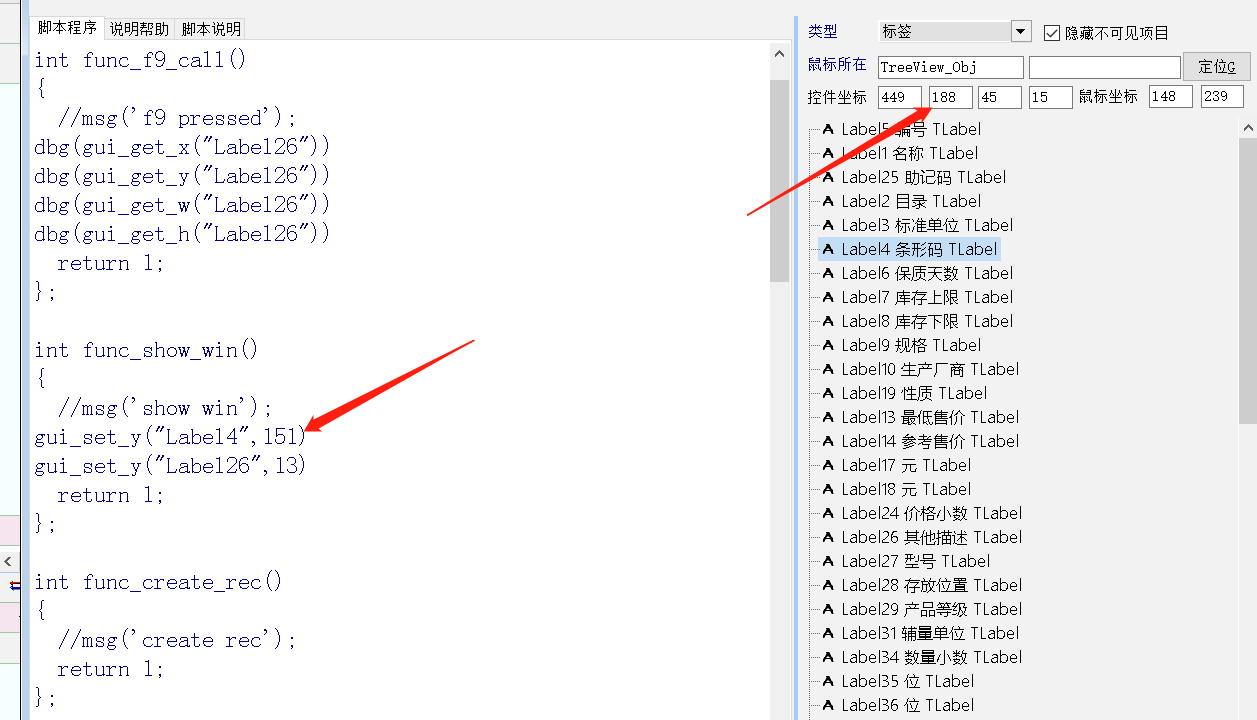1257x720 pixels.
Task: Select Label25 助记码 TLabel in the tree
Action: pyautogui.click(x=923, y=177)
